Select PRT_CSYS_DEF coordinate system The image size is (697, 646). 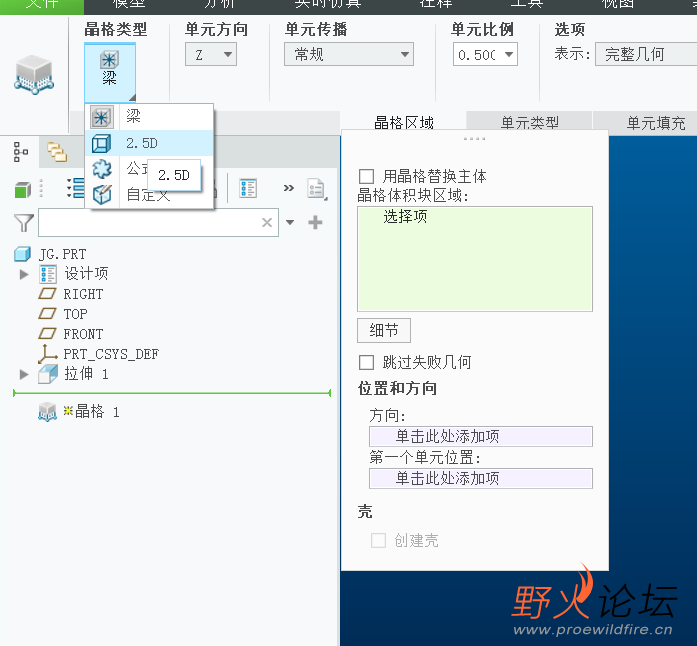click(x=111, y=354)
